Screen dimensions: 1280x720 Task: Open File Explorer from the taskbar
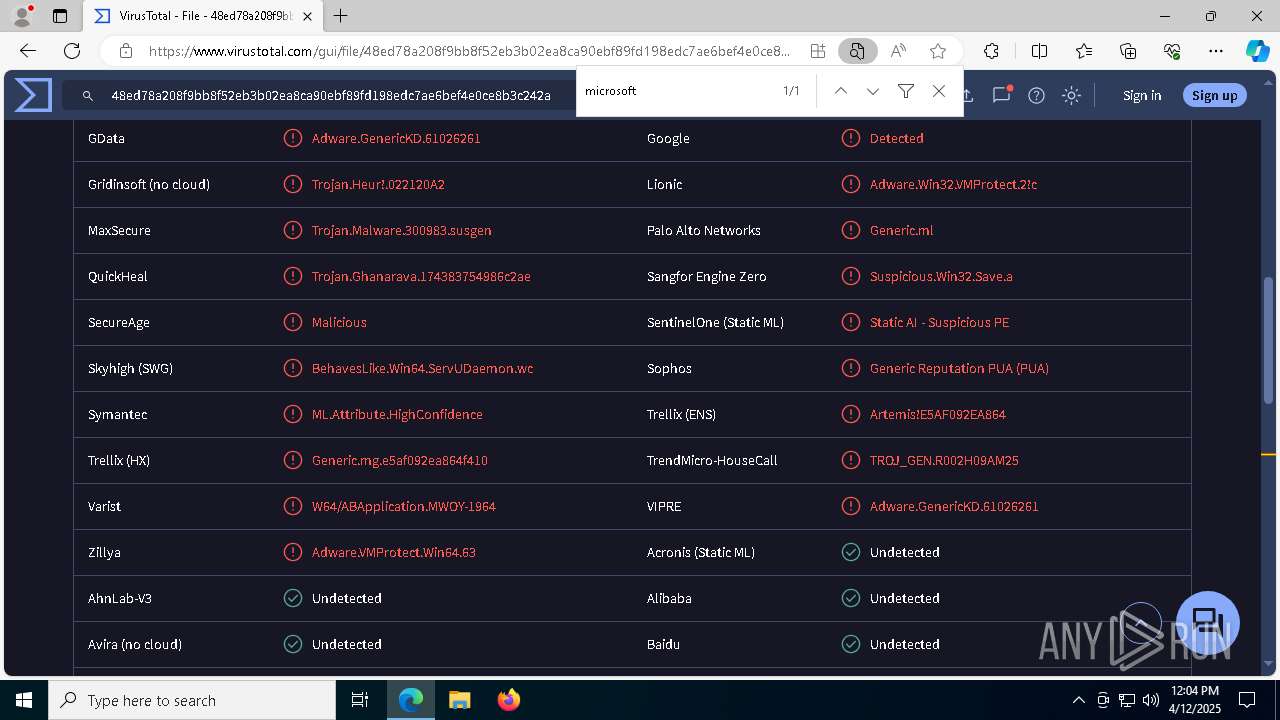pos(460,700)
